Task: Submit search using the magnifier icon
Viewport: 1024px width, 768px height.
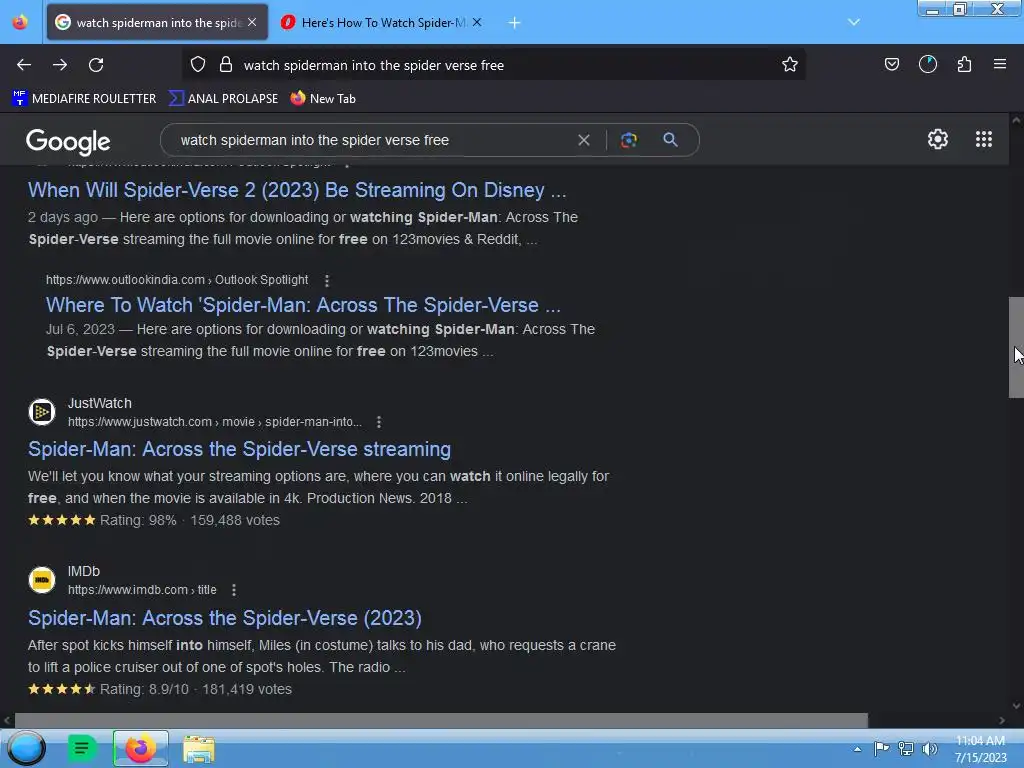Action: click(x=670, y=140)
